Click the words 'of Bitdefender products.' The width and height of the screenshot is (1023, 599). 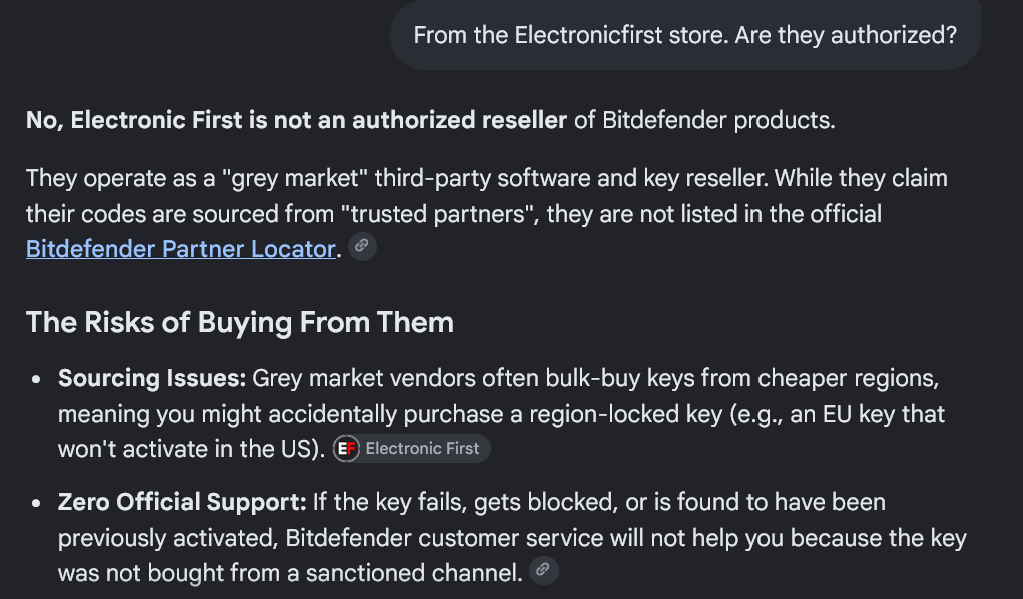pyautogui.click(x=705, y=120)
